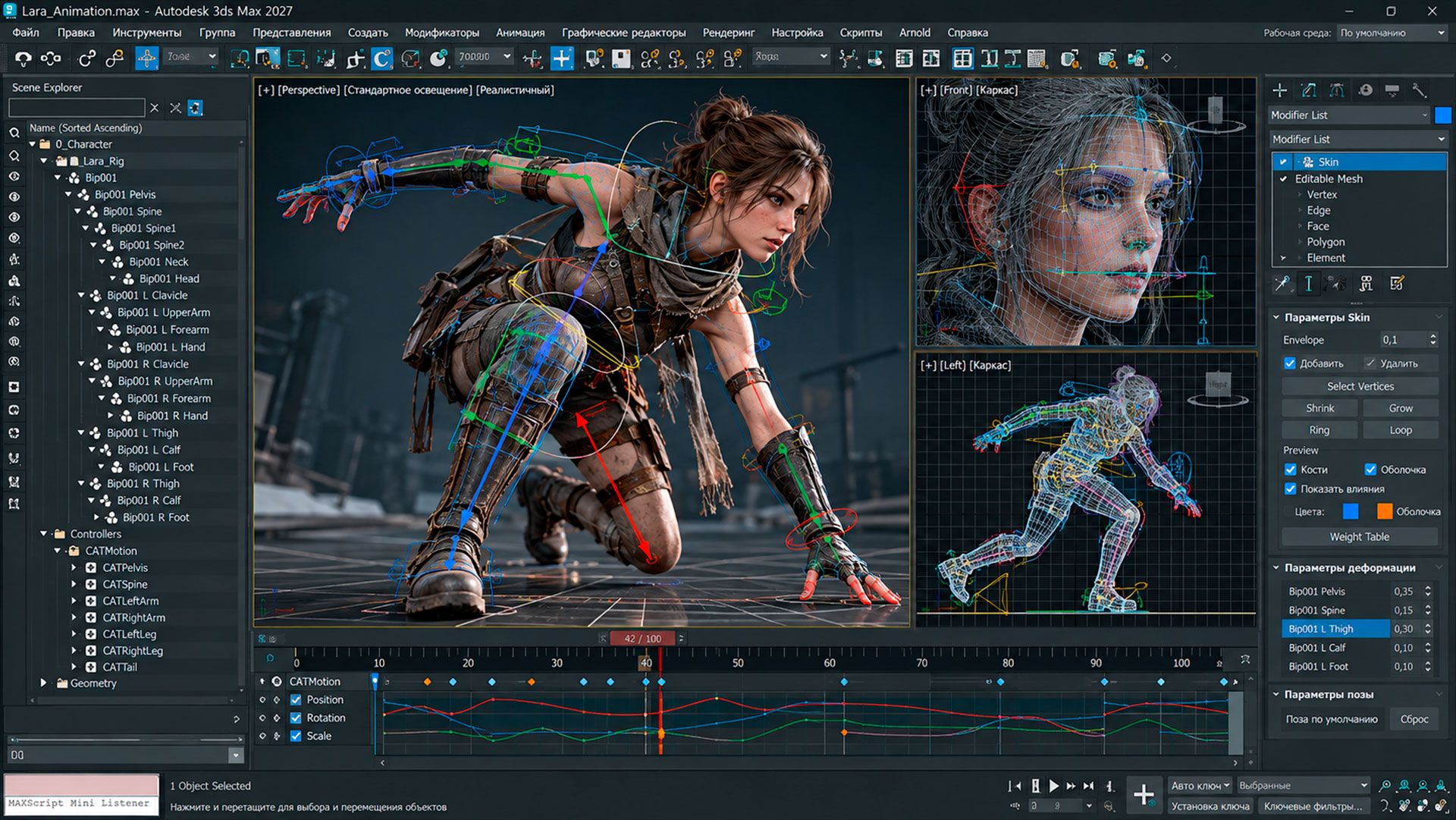Toggle the Добавить checkbox
The height and width of the screenshot is (820, 1456).
point(1290,363)
